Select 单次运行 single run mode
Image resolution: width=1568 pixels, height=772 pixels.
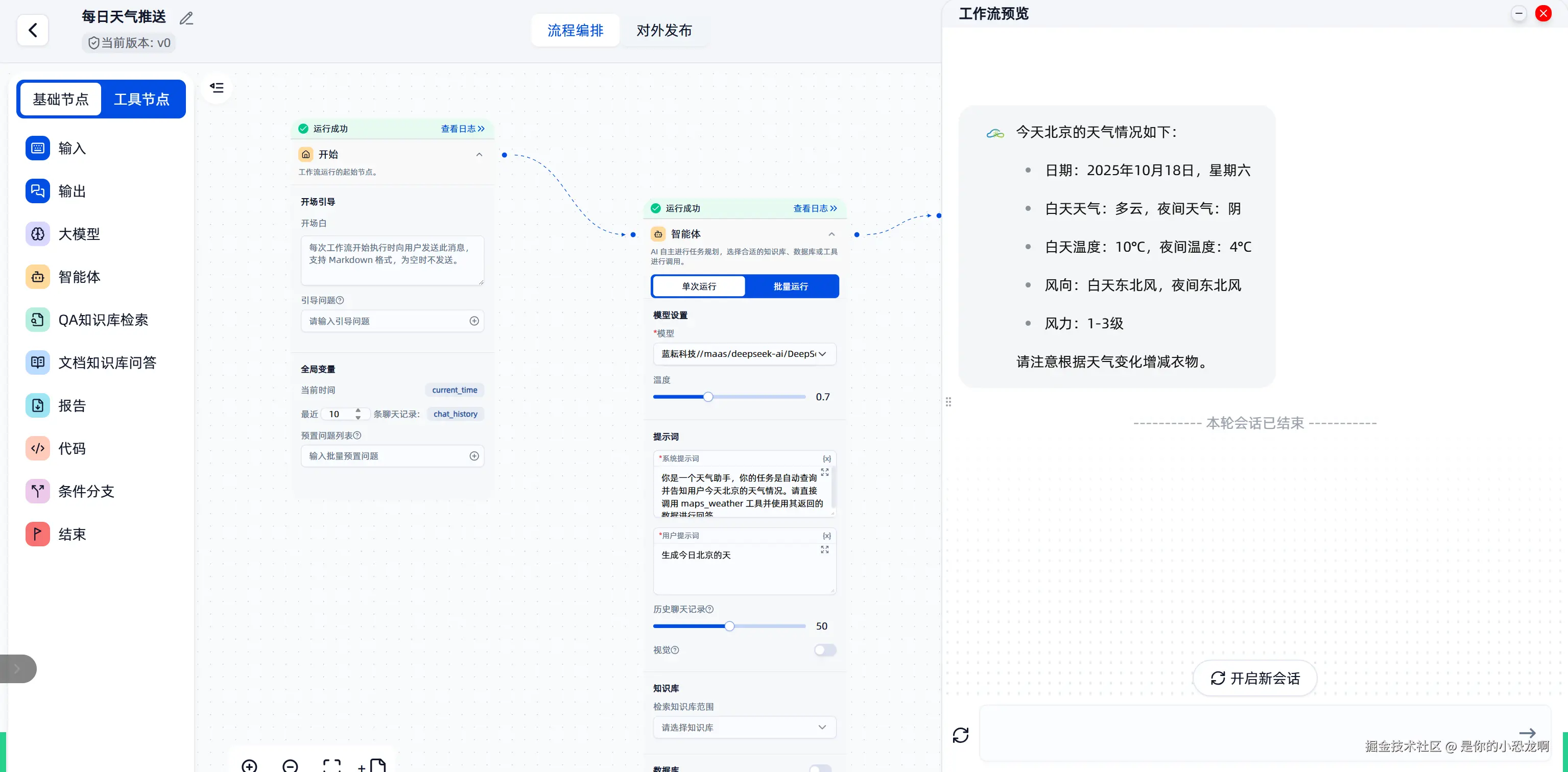coord(699,286)
